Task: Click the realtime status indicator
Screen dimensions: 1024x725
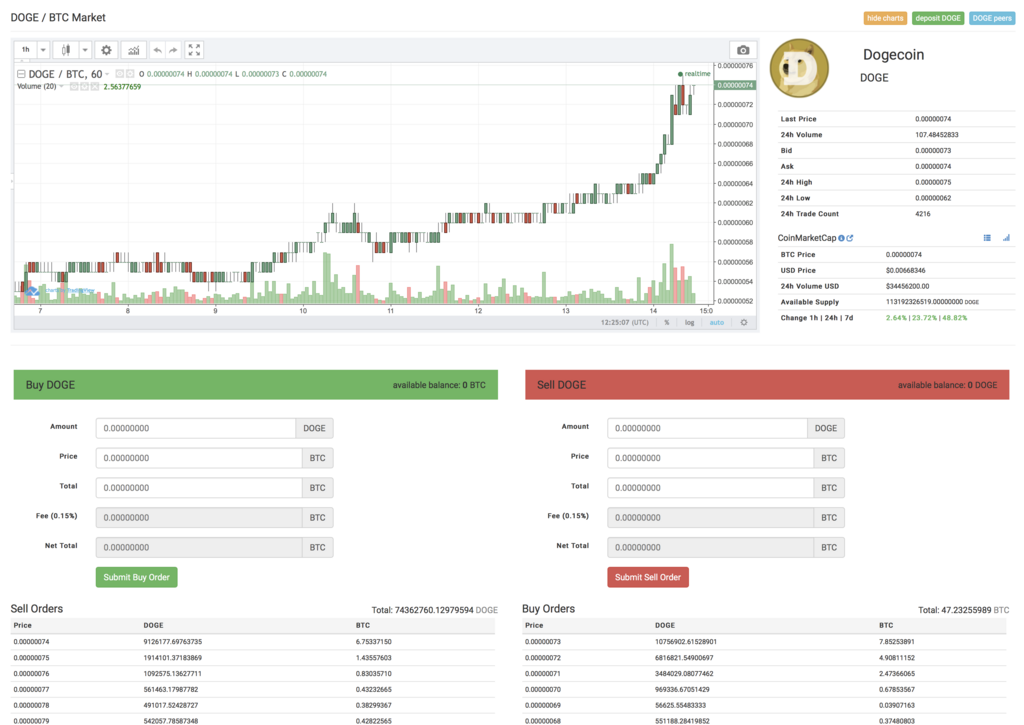Action: [x=694, y=74]
